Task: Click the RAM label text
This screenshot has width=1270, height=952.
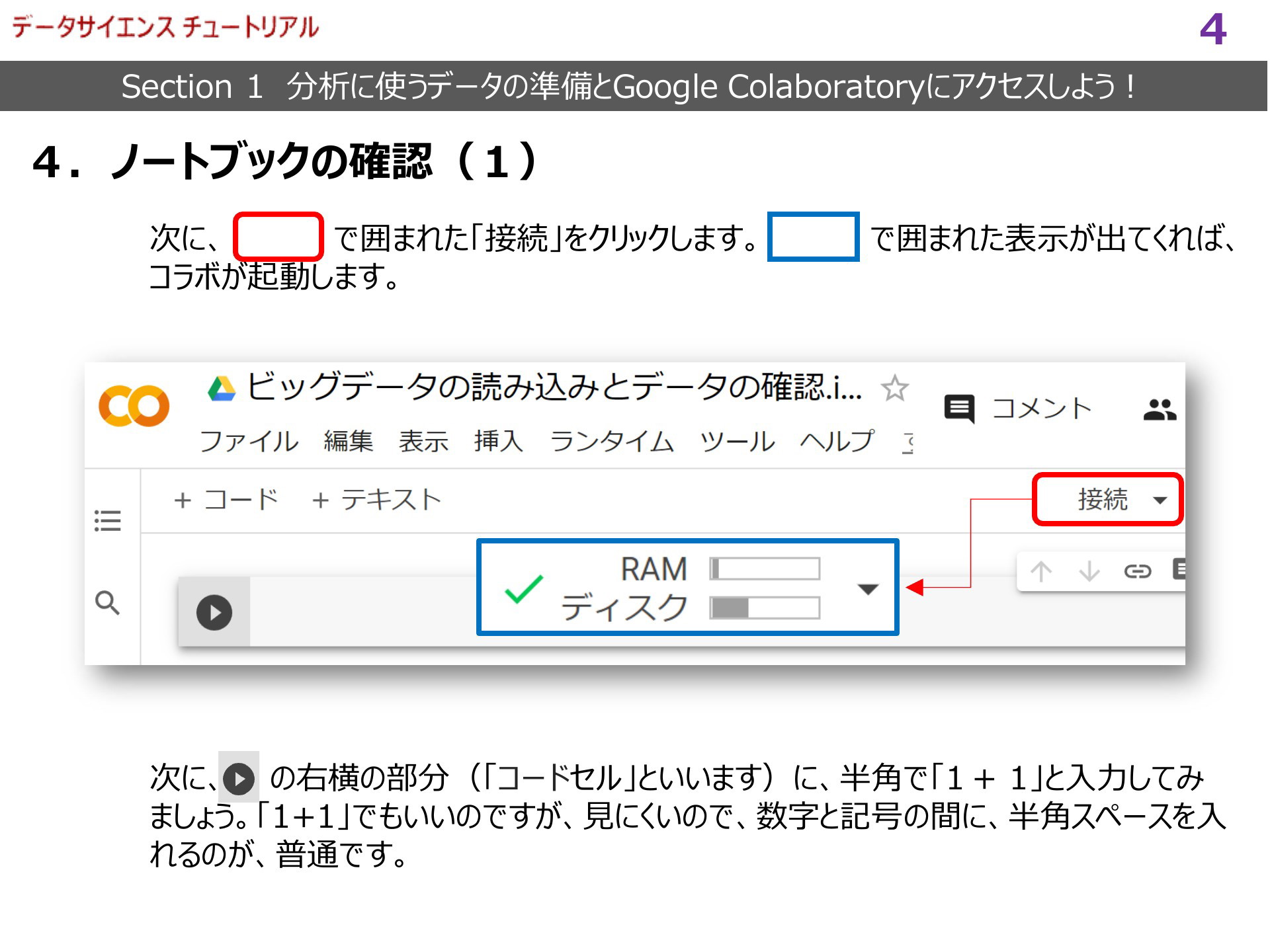Action: tap(654, 569)
